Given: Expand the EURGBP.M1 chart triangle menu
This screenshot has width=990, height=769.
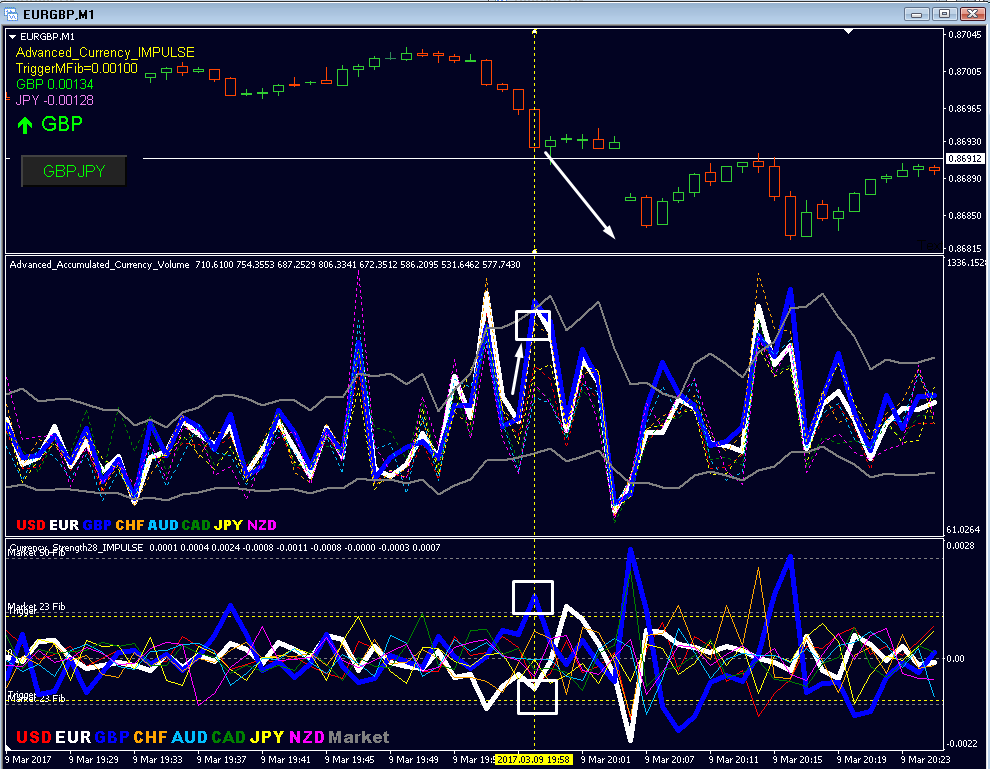Looking at the screenshot, I should tap(12, 37).
